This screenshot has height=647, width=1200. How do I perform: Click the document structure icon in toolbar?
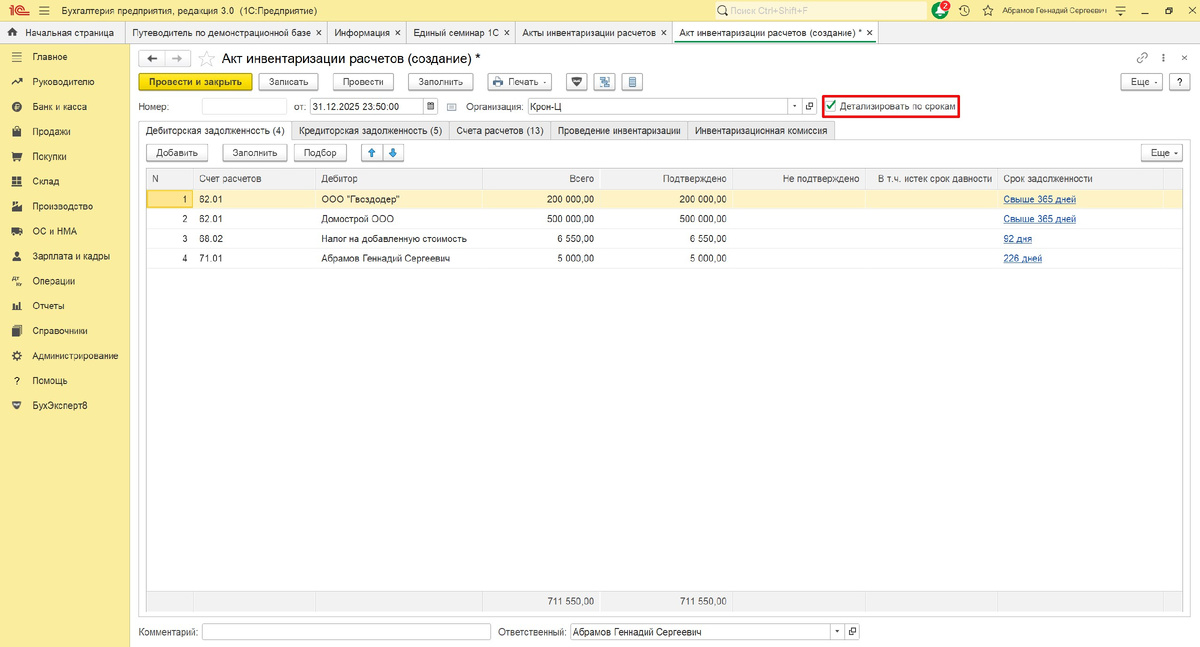(604, 82)
